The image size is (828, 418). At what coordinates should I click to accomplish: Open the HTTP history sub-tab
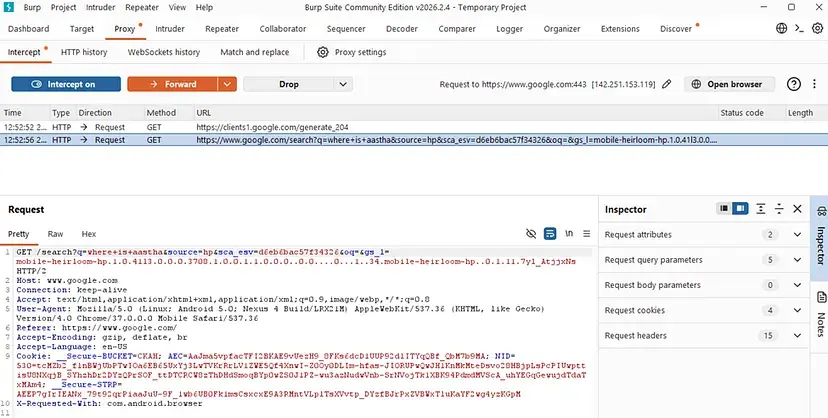point(84,52)
